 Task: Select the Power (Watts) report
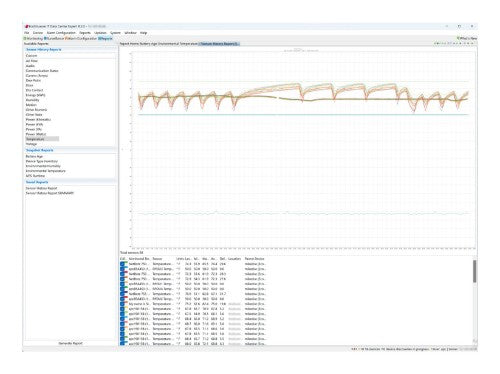[36, 134]
